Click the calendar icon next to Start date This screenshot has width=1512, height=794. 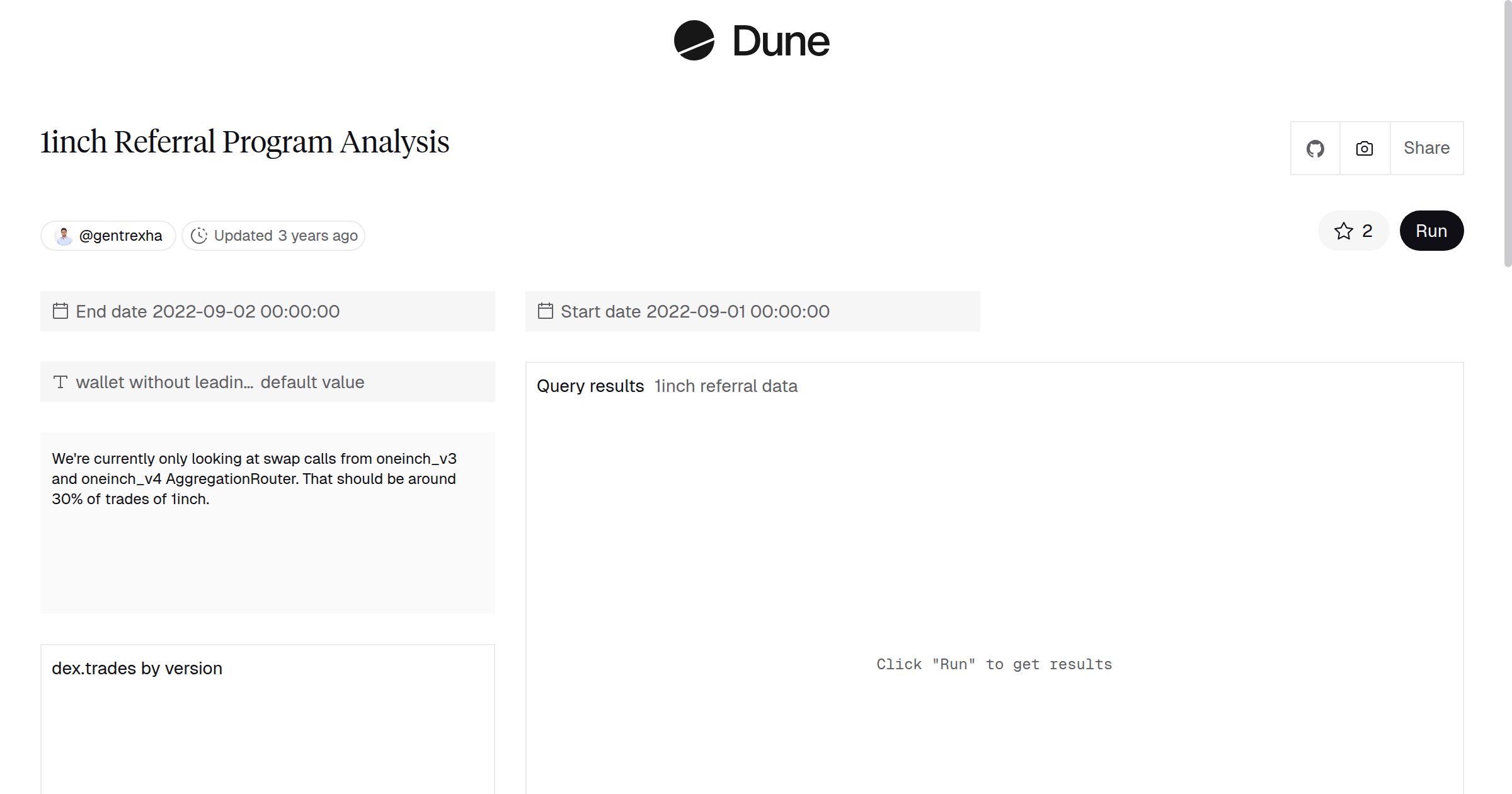point(546,311)
